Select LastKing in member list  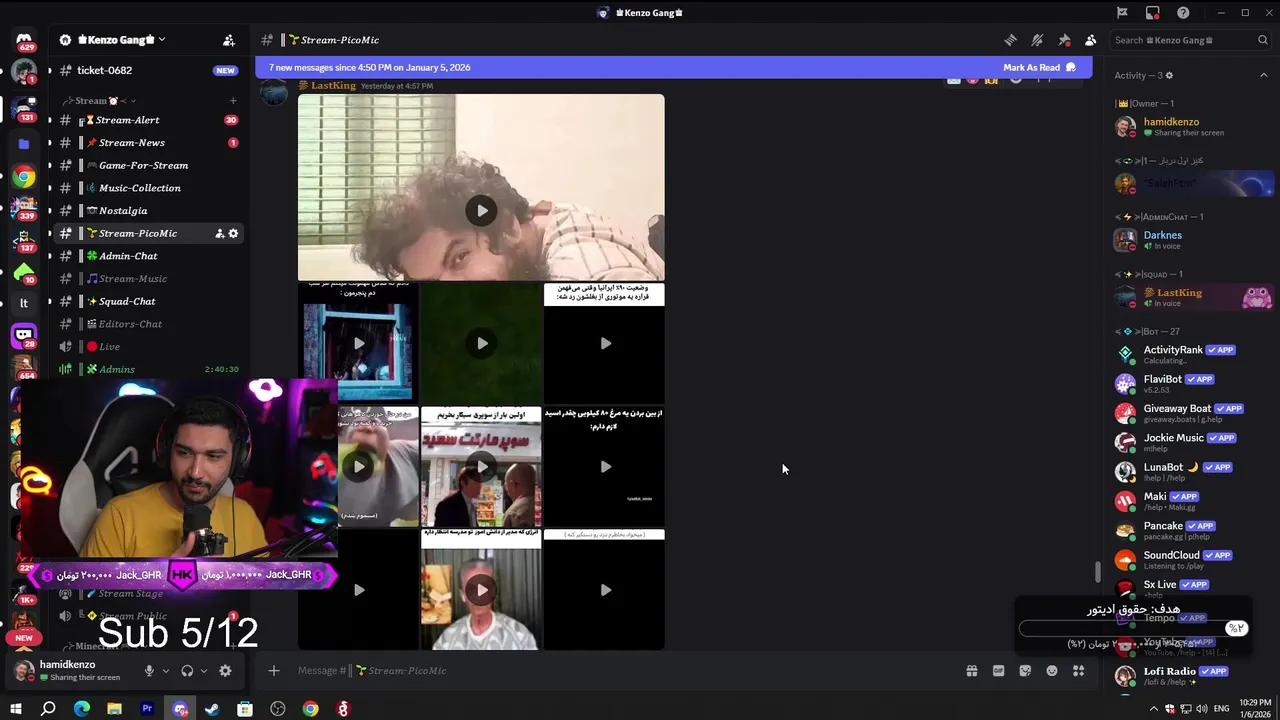pyautogui.click(x=1194, y=298)
